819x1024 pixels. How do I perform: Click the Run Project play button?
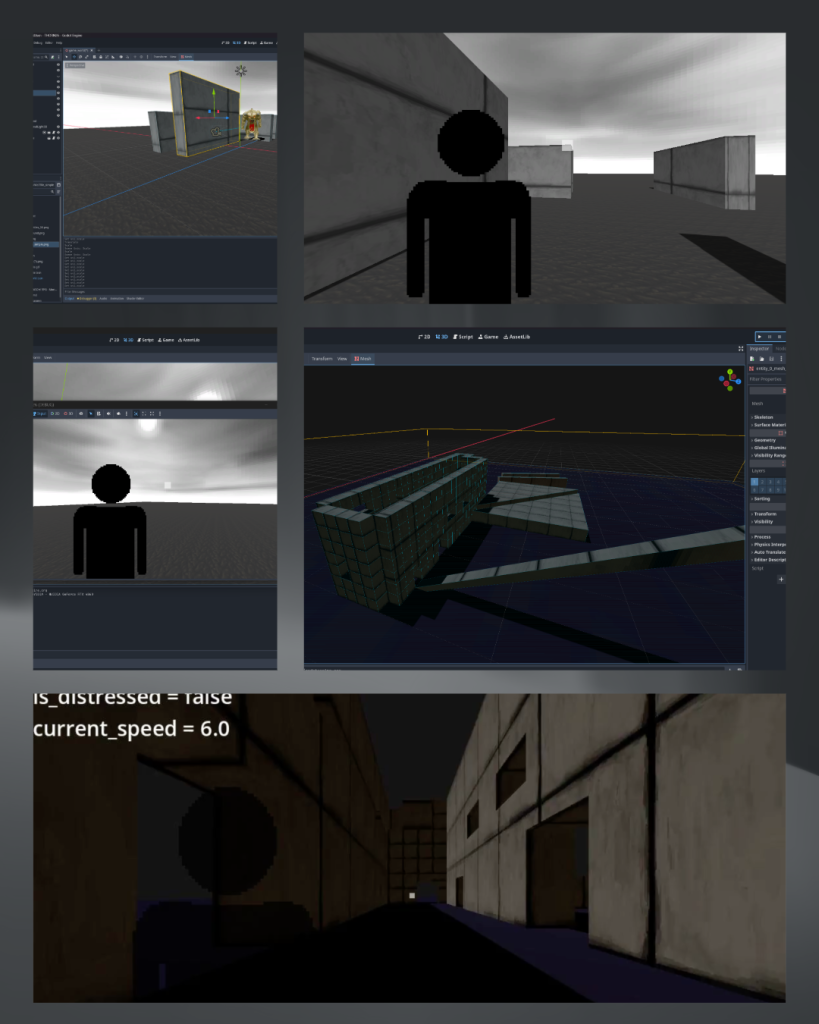coord(759,337)
